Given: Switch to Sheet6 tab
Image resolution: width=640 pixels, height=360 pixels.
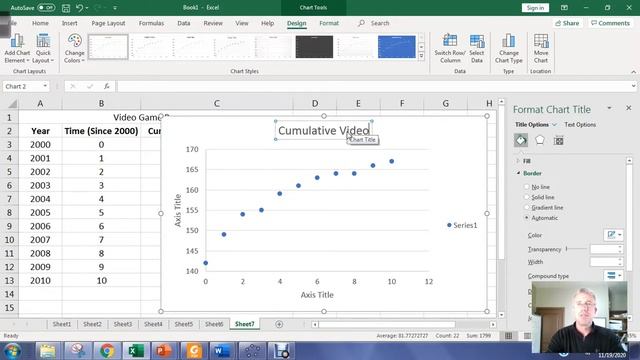Looking at the screenshot, I should pos(214,324).
